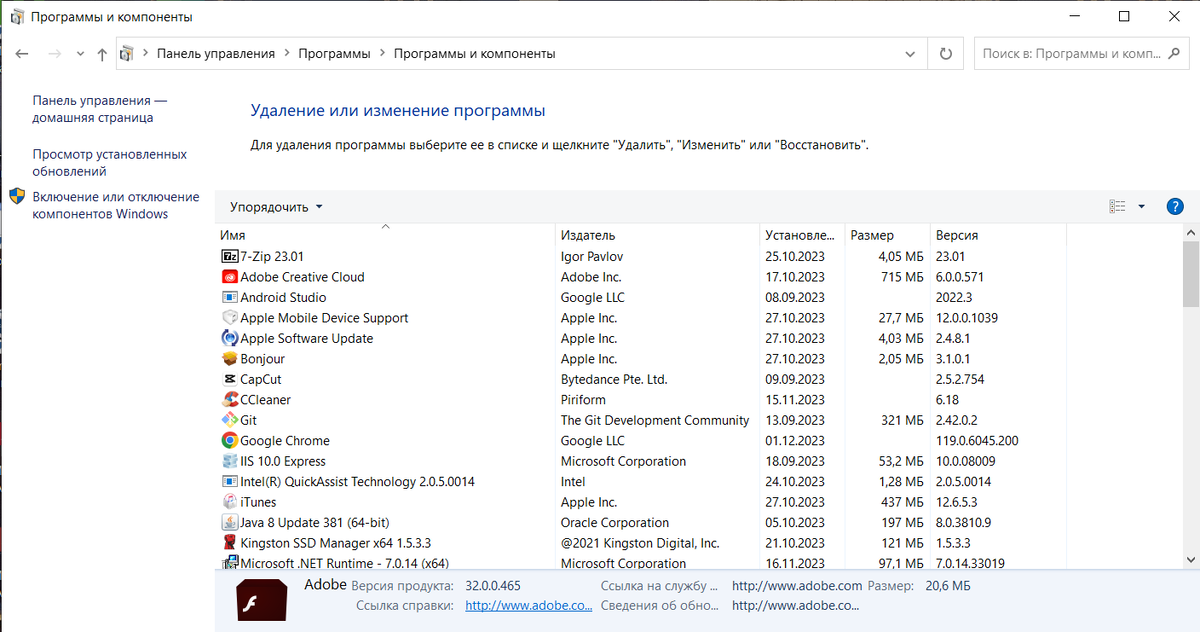Screen dimensions: 1200x632
Task: Select the Git program icon
Action: click(228, 420)
